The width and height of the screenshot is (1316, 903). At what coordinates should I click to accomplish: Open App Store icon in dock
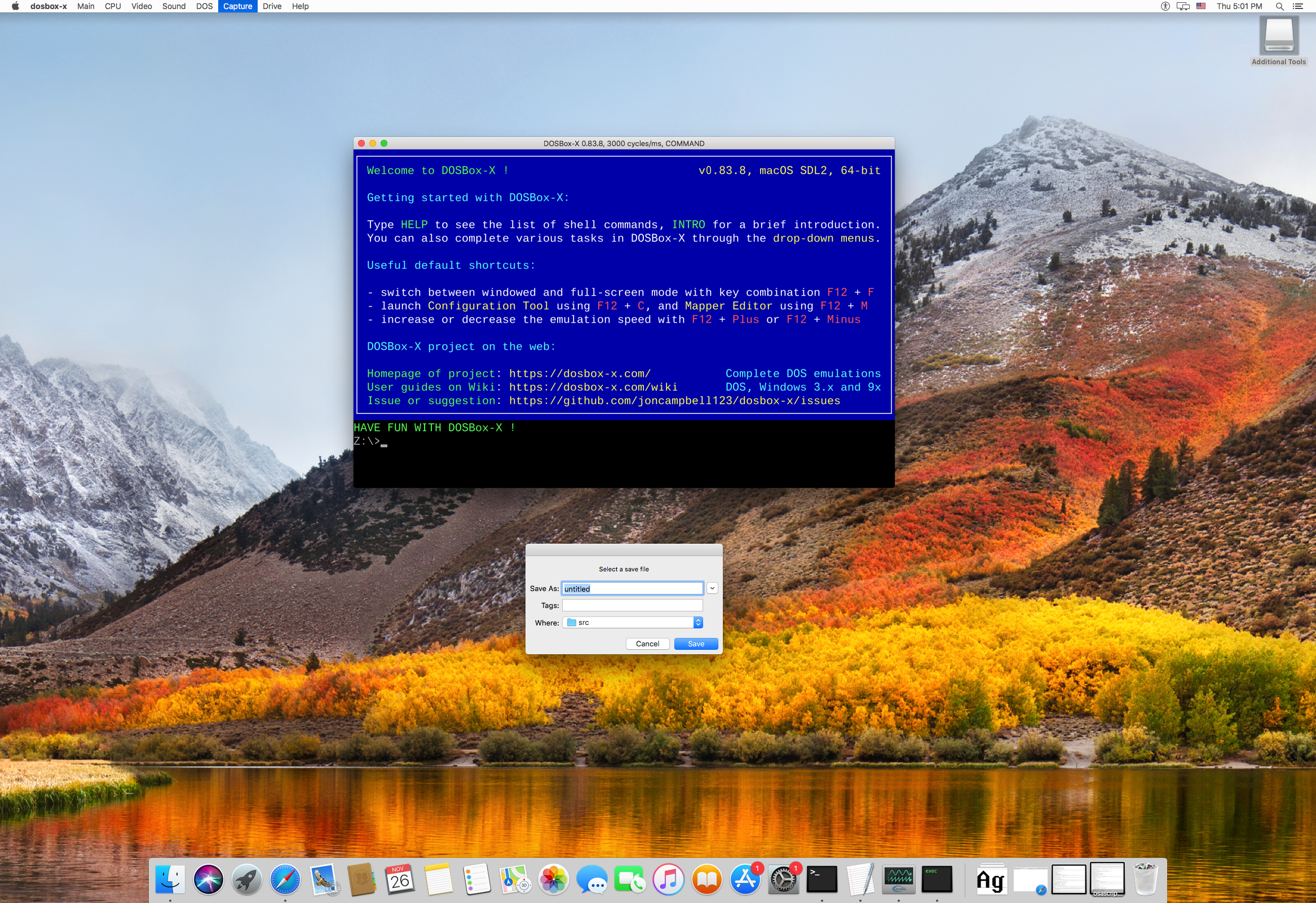tap(745, 880)
